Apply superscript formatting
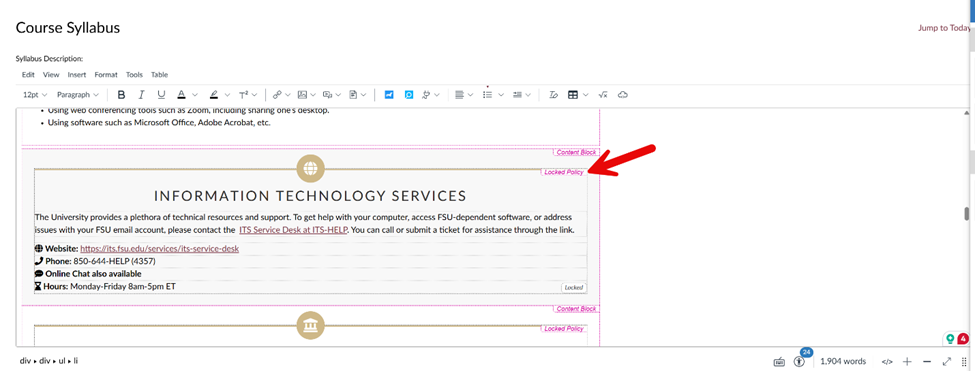This screenshot has height=371, width=975. (244, 95)
